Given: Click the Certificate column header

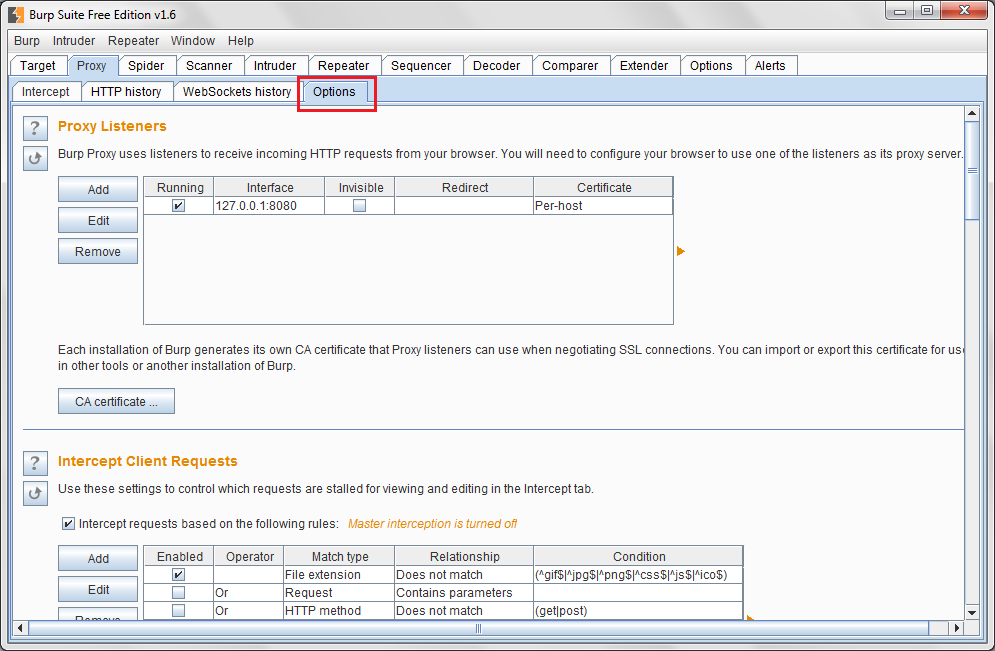Looking at the screenshot, I should 603,187.
